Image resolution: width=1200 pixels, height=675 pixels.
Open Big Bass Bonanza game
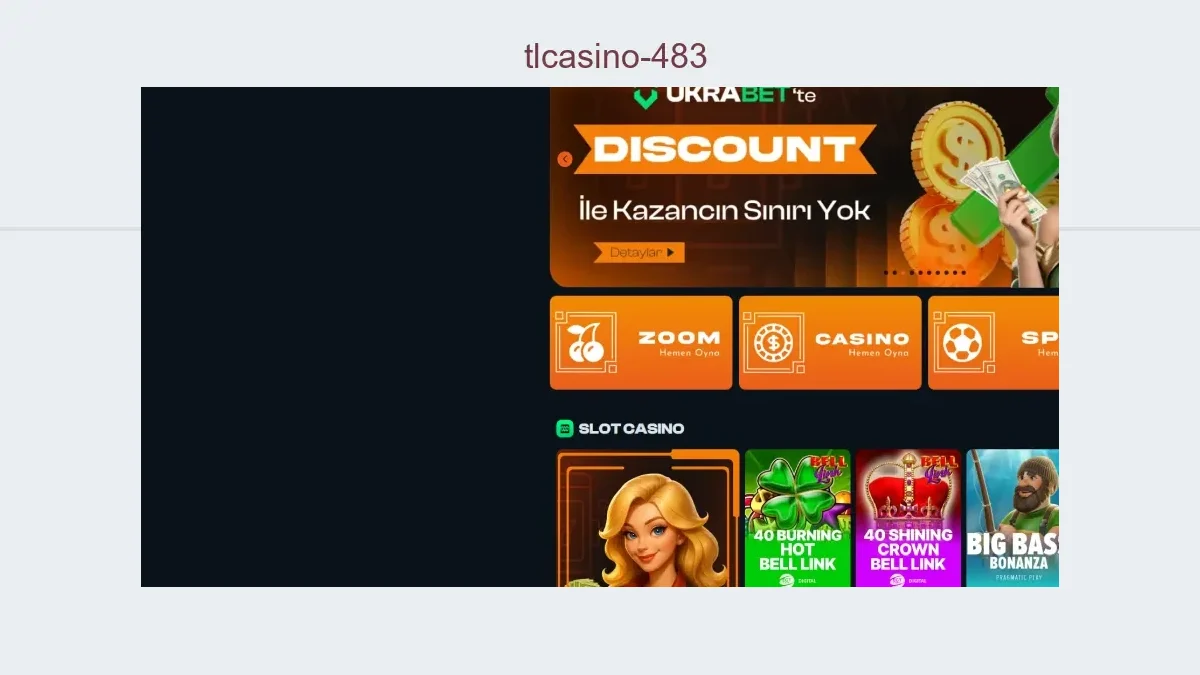click(x=1012, y=518)
